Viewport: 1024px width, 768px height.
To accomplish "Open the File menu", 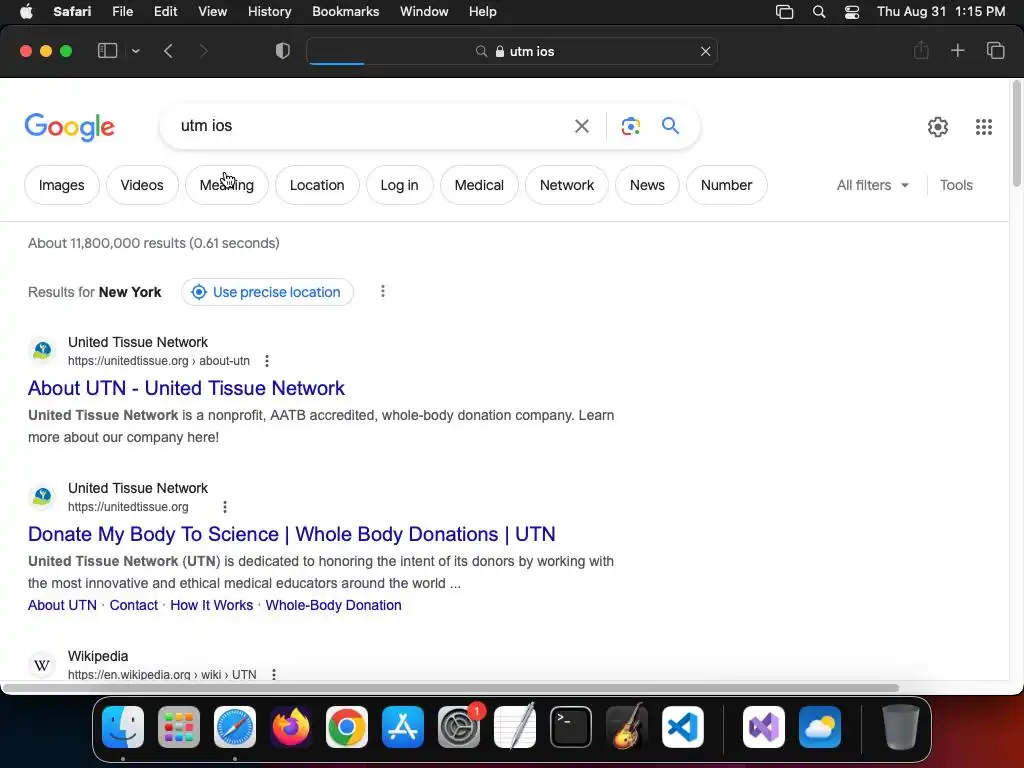I will [122, 12].
